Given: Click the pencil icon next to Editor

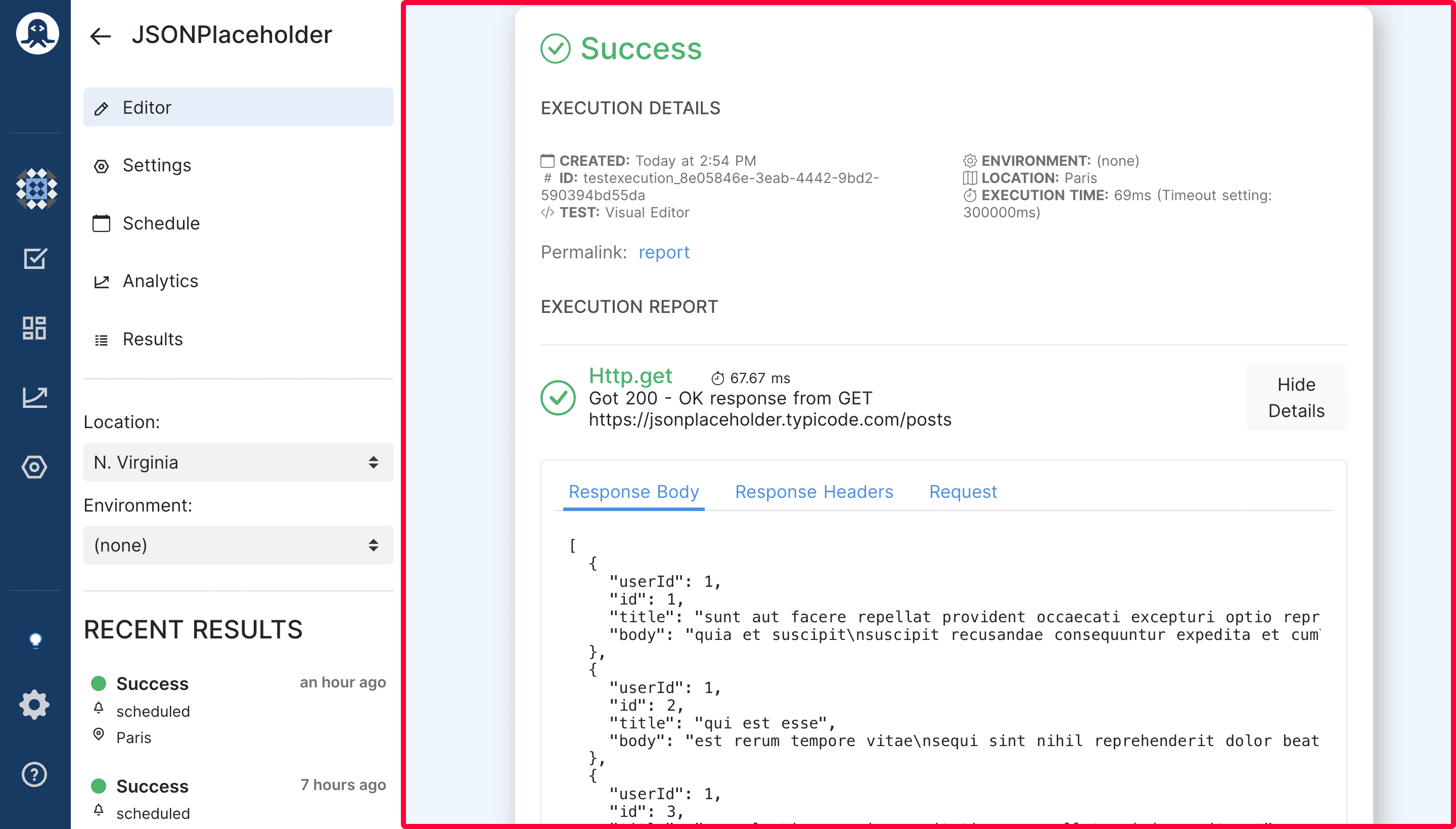Looking at the screenshot, I should pyautogui.click(x=101, y=108).
